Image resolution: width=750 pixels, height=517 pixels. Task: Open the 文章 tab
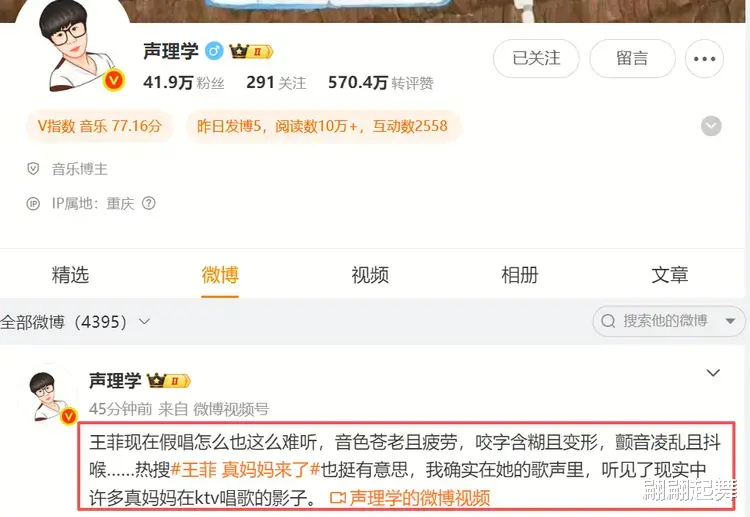[670, 275]
